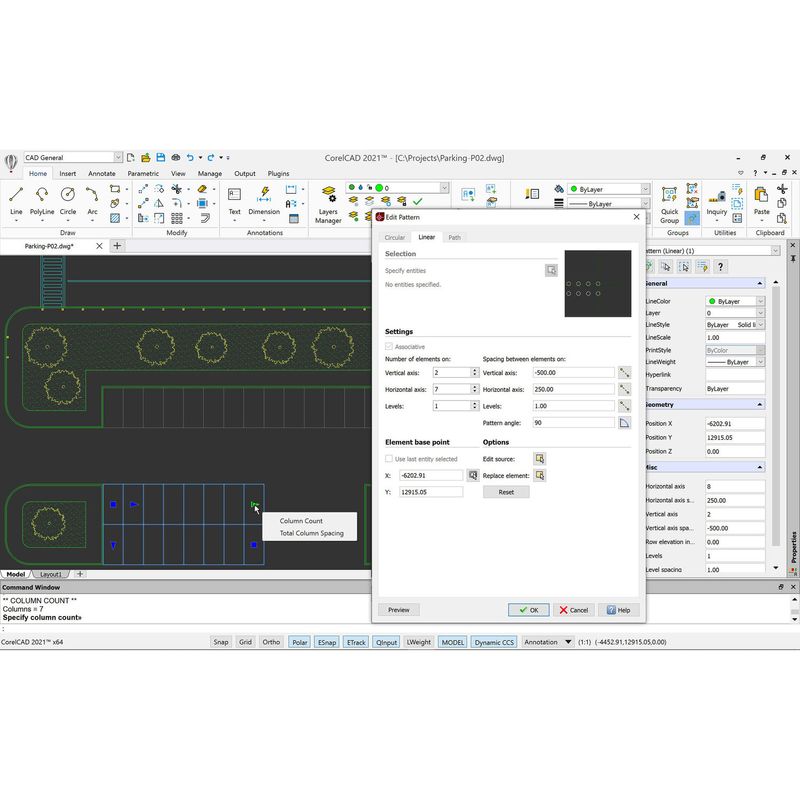Click the Save icon in quick access toolbar
This screenshot has width=800, height=800.
pos(161,158)
